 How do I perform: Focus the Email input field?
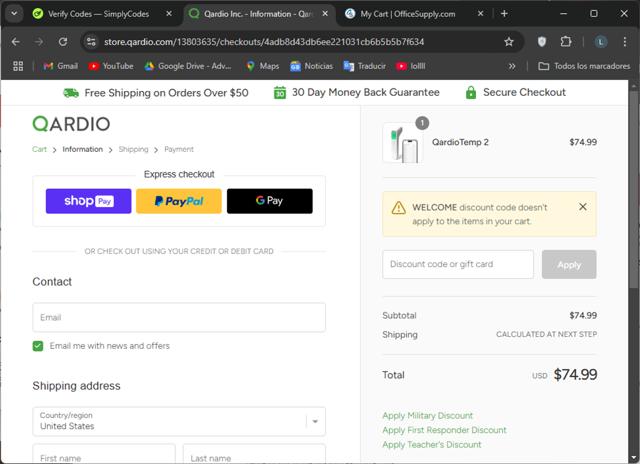coord(179,317)
